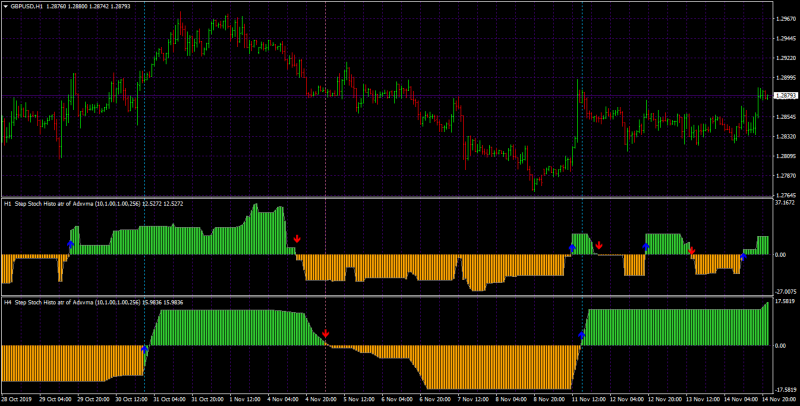Select the H4 red down arrow near 4 Nov 20:00
Screen dimensions: 800x406
[x=326, y=334]
